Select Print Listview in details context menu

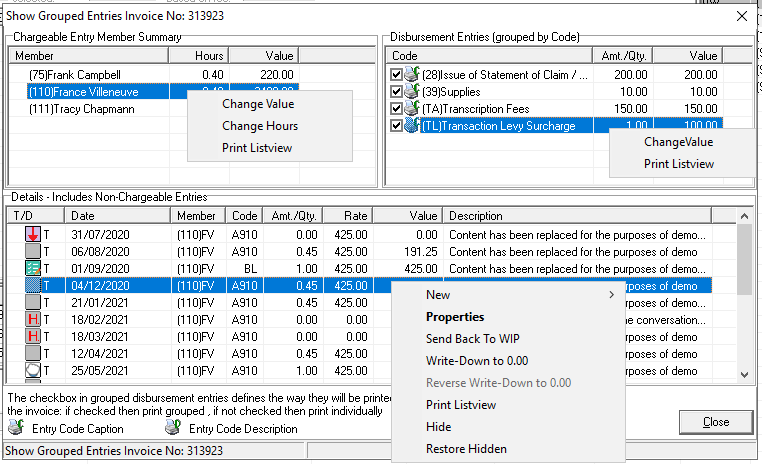(x=461, y=405)
